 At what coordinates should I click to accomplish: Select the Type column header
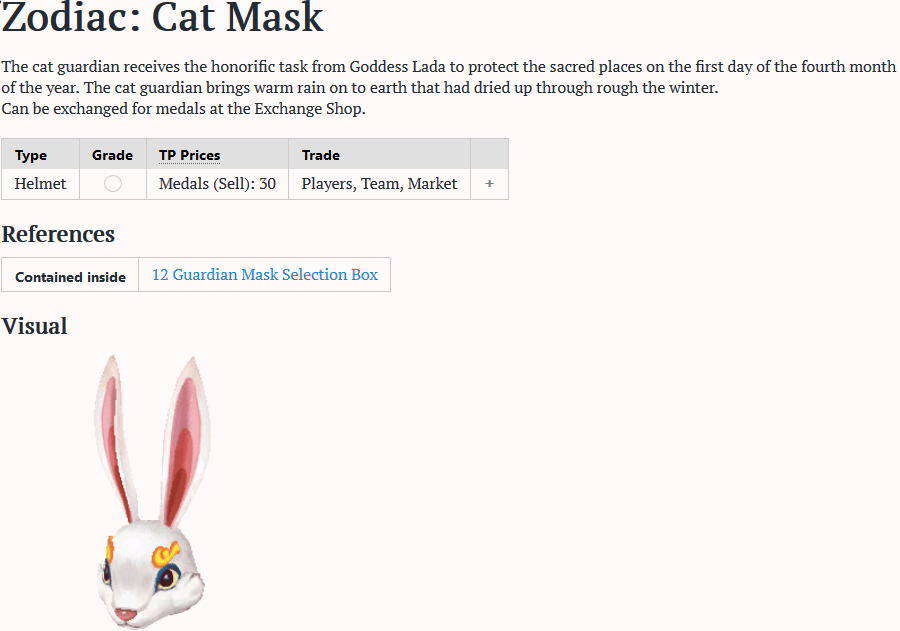point(31,155)
